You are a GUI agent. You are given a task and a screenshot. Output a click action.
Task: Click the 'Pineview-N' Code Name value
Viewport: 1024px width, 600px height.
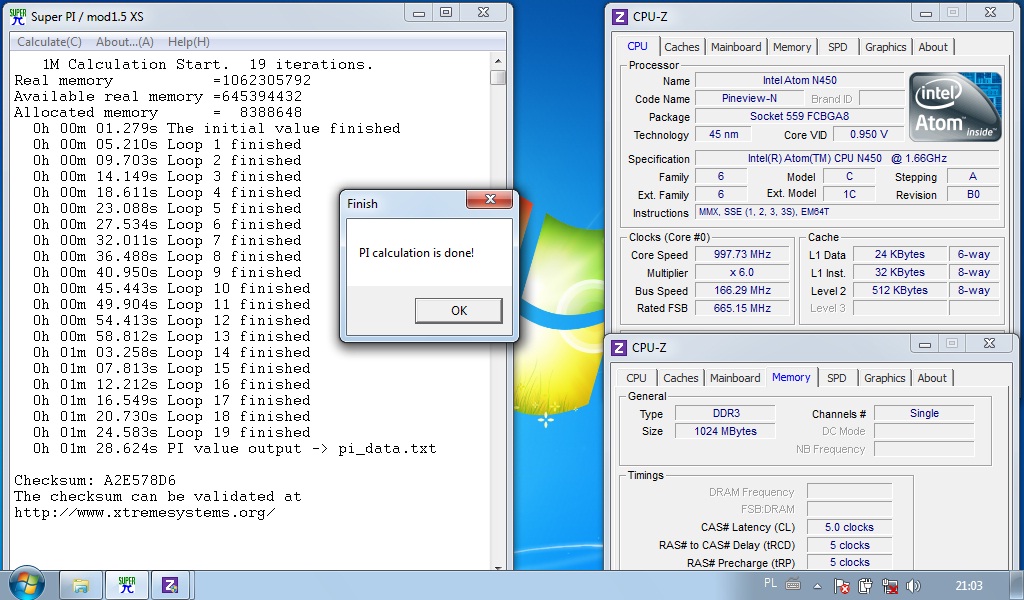click(749, 99)
